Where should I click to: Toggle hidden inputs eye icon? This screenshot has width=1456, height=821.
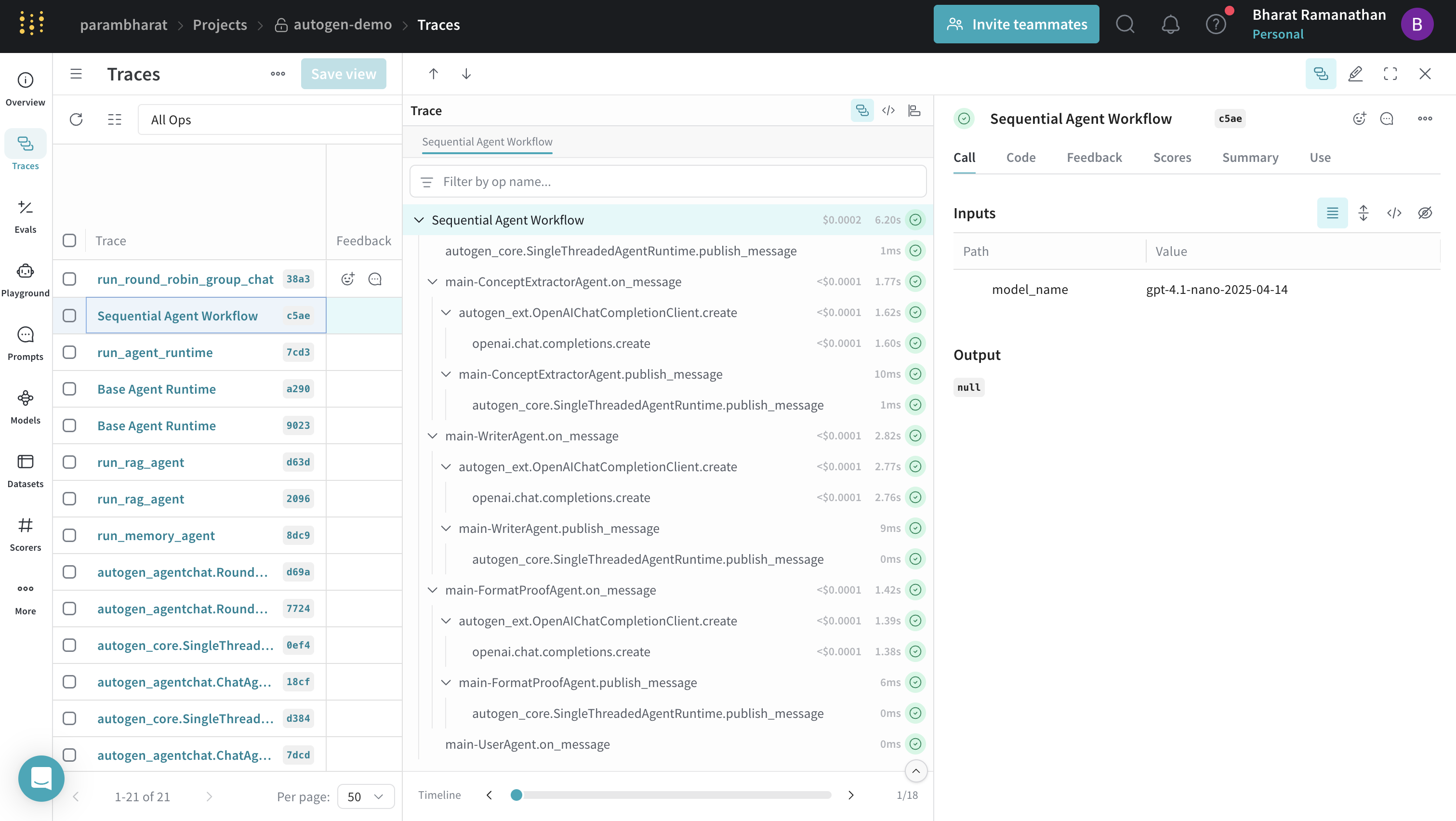[1424, 213]
